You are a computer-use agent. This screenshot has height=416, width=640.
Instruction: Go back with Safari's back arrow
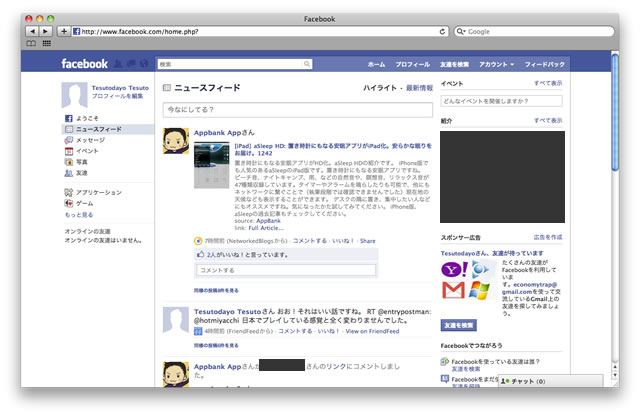32,31
